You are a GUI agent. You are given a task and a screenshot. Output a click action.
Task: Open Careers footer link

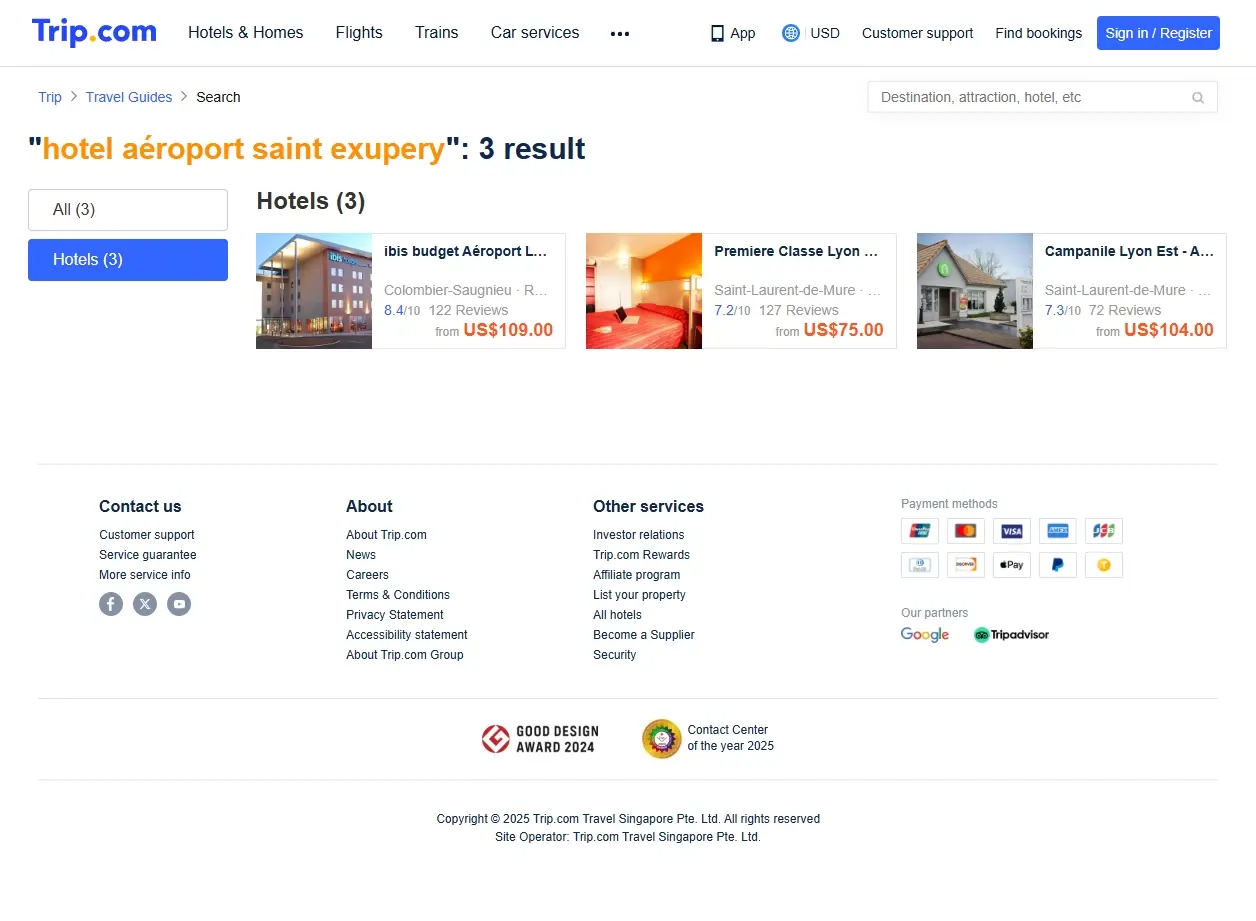coord(367,575)
